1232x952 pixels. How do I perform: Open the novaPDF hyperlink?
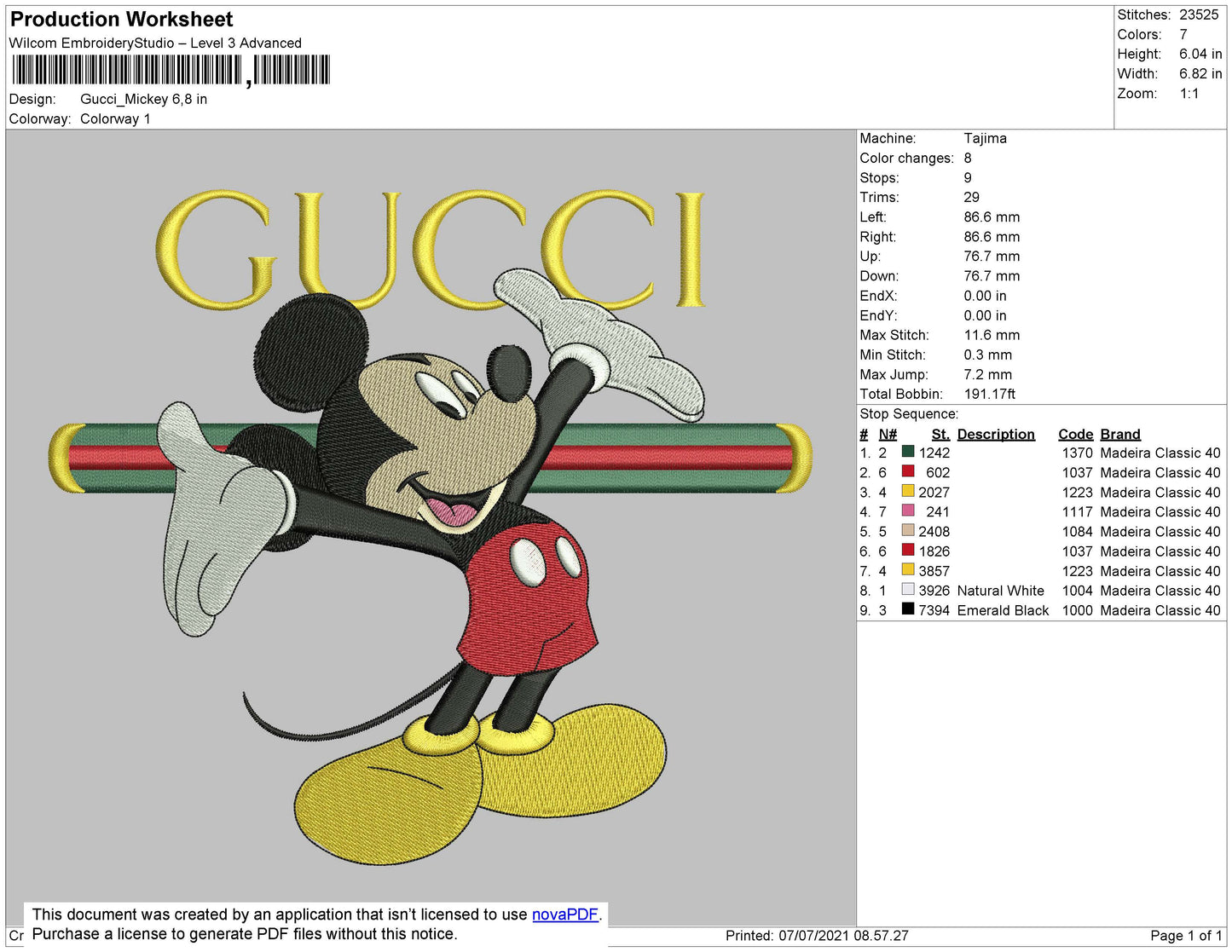coord(565,914)
